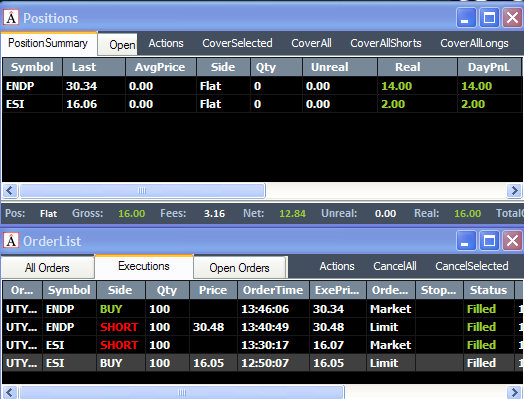Sort OrderList by OrderTime column header
The height and width of the screenshot is (399, 524).
tap(273, 290)
